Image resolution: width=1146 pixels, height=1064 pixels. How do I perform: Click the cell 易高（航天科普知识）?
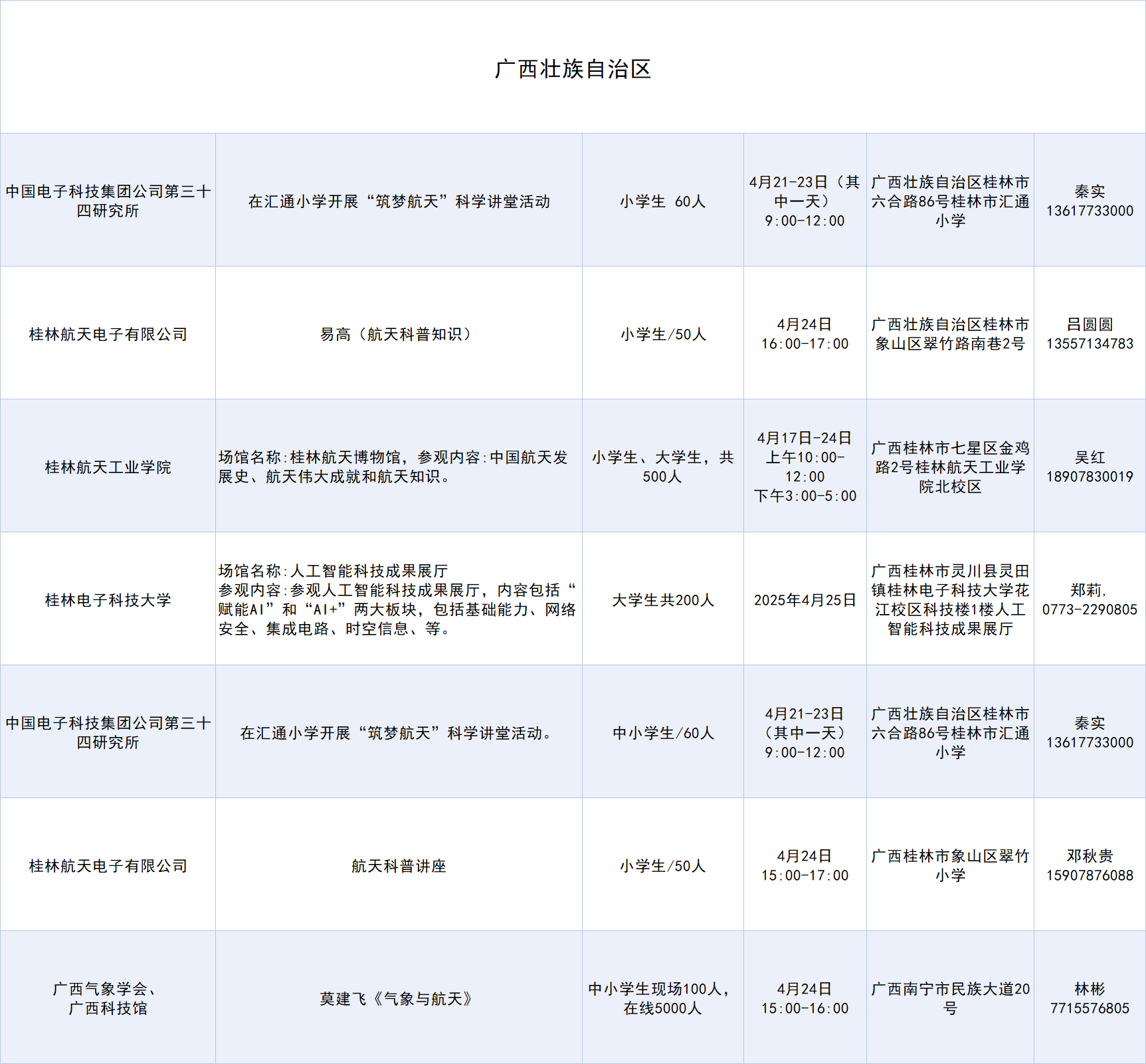click(x=399, y=333)
